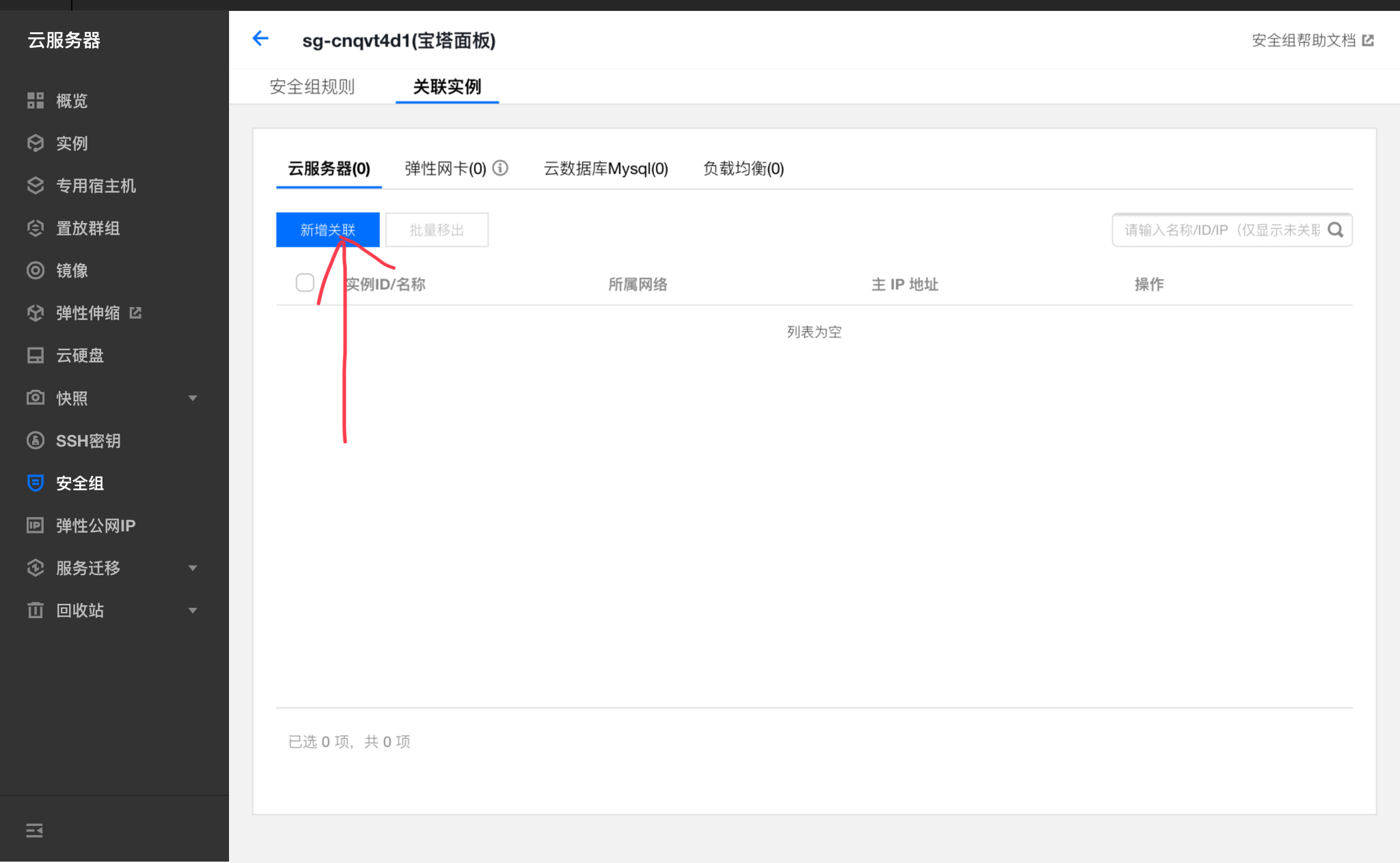This screenshot has height=863, width=1400.
Task: Expand the 快照 sidebar menu
Action: [x=193, y=397]
